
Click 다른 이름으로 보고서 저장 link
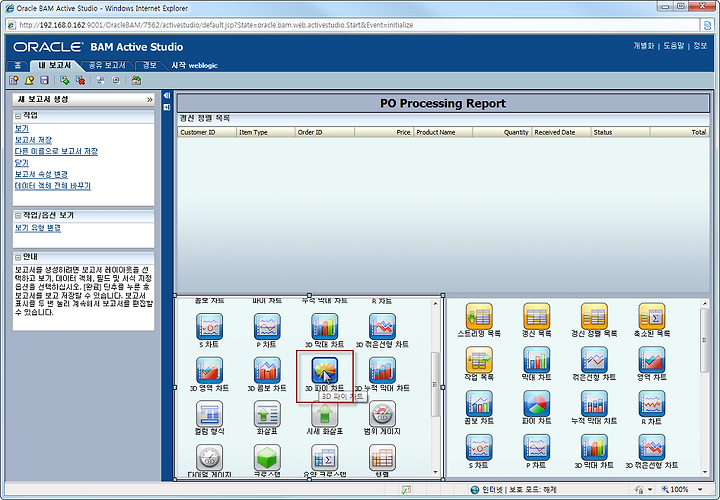[56, 152]
